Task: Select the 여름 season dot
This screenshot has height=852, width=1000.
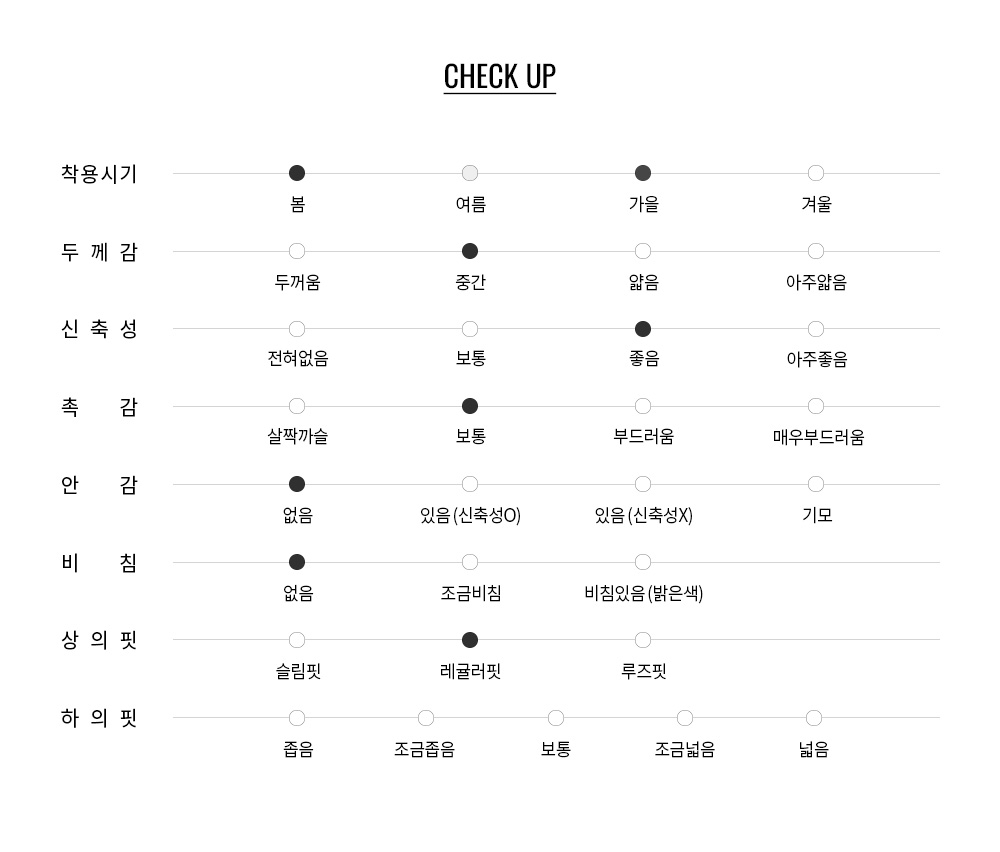Action: click(470, 173)
